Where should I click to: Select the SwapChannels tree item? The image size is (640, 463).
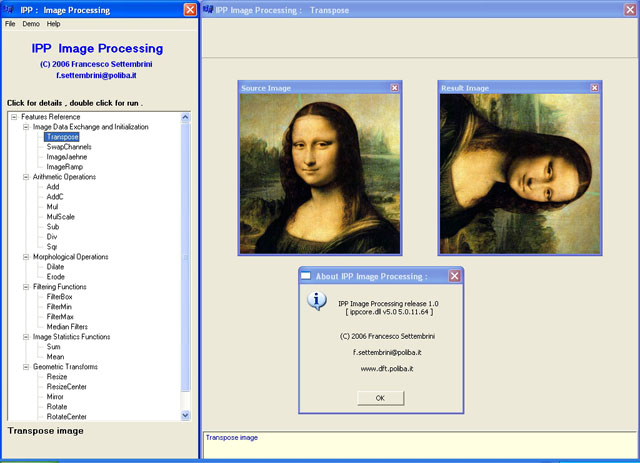69,147
